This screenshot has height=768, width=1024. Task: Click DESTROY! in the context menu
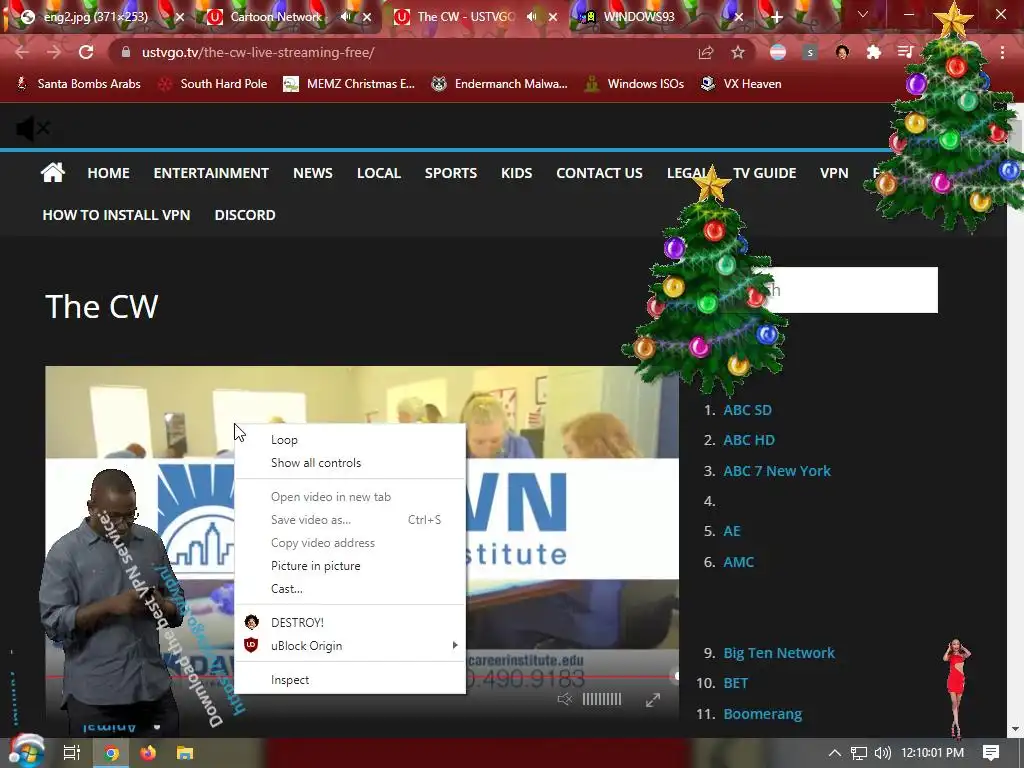(x=350, y=622)
